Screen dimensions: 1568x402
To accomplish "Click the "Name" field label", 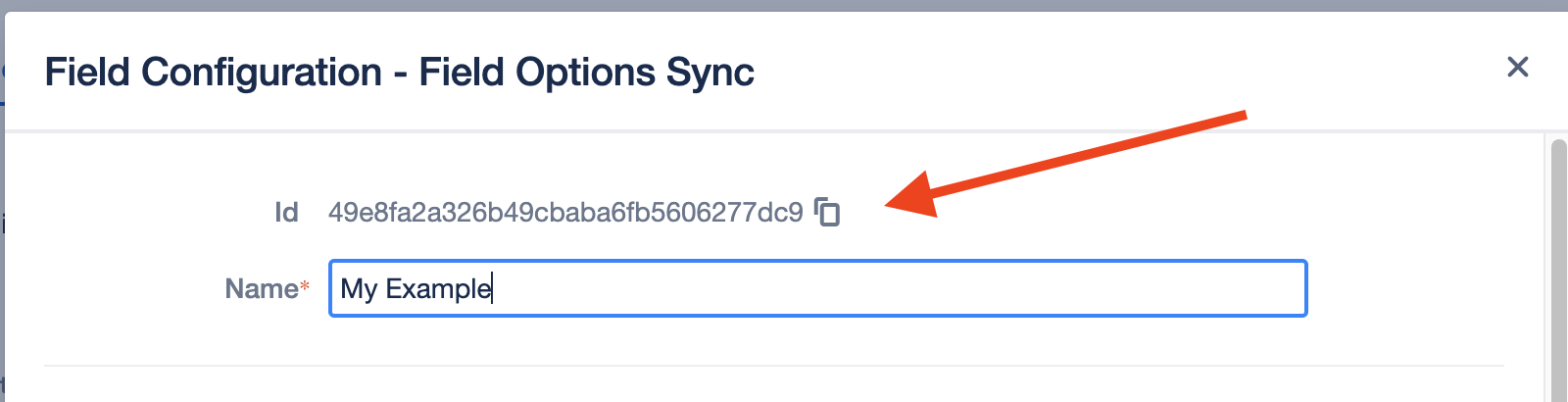I will (261, 288).
